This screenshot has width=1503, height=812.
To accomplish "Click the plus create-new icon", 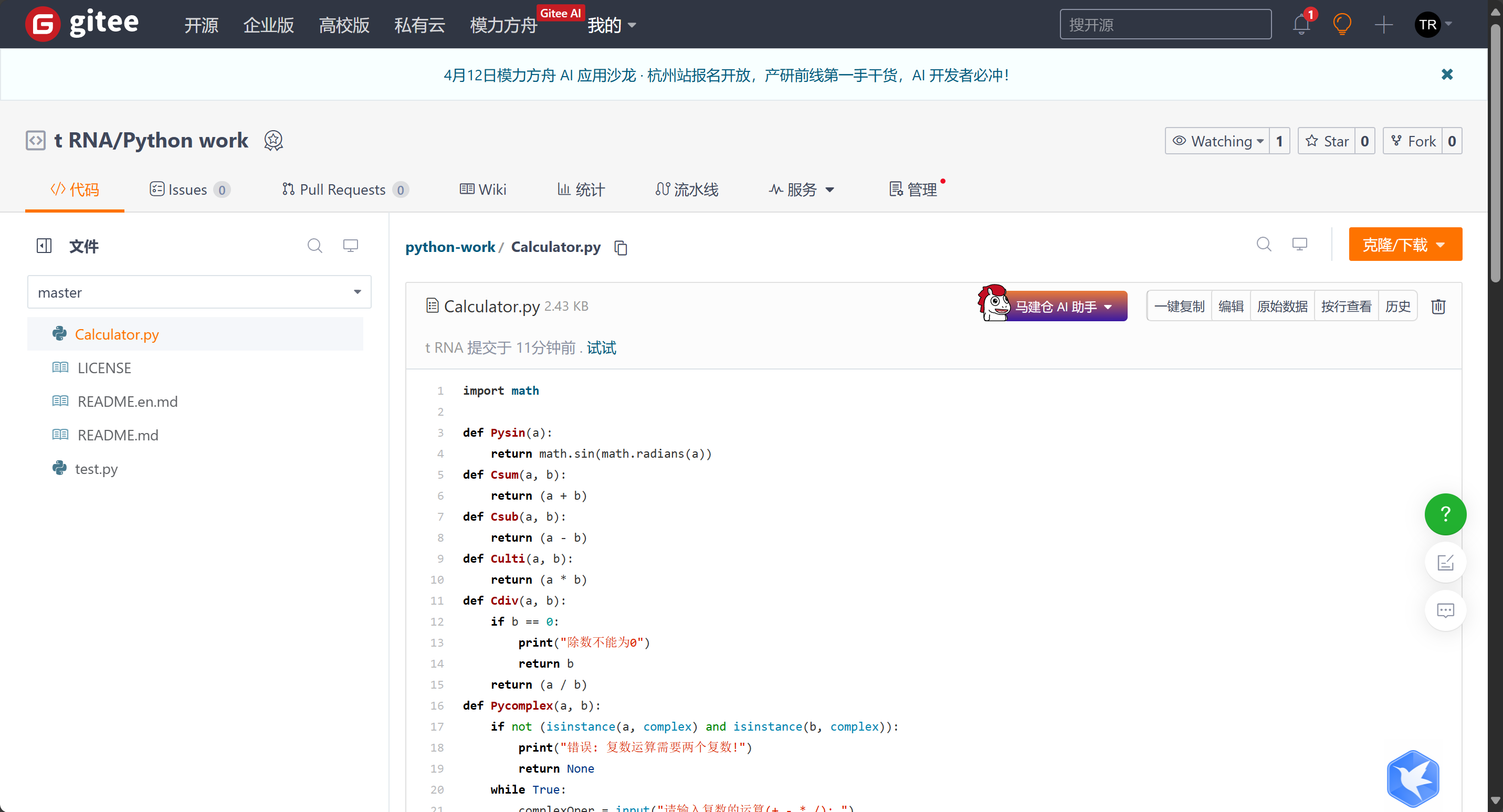I will pos(1383,25).
